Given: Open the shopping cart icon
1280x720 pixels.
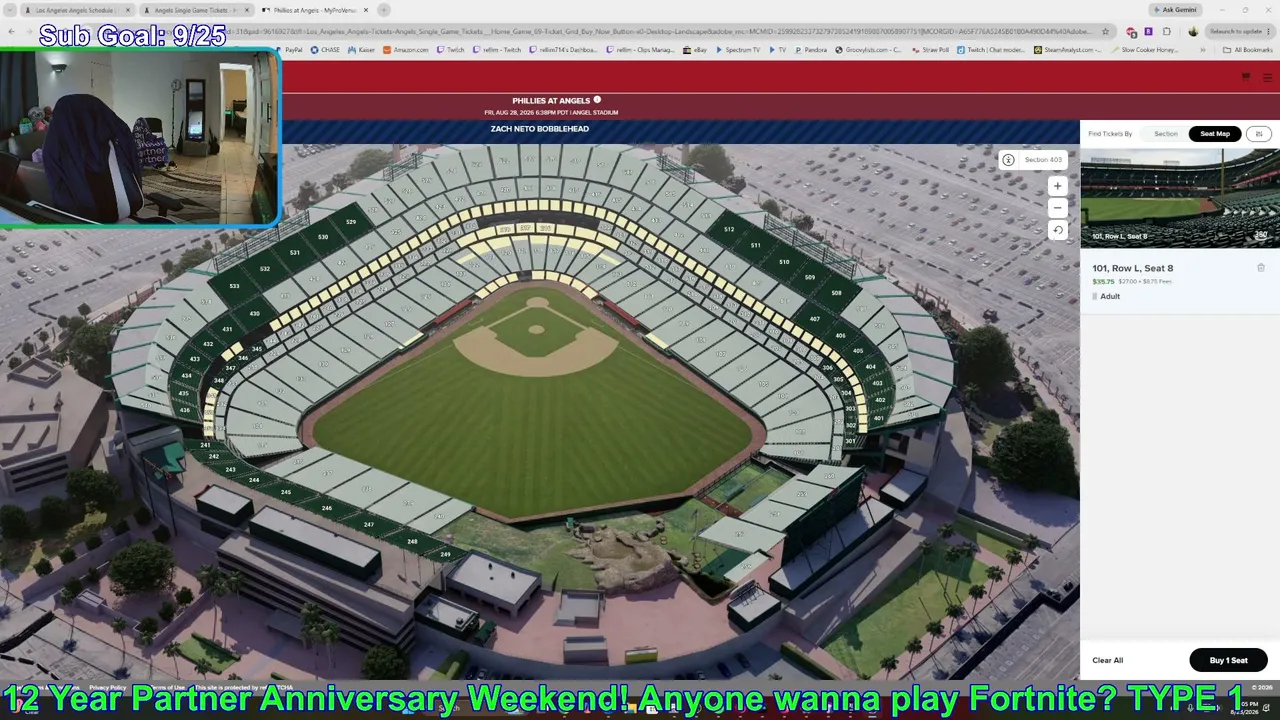Looking at the screenshot, I should click(1245, 77).
